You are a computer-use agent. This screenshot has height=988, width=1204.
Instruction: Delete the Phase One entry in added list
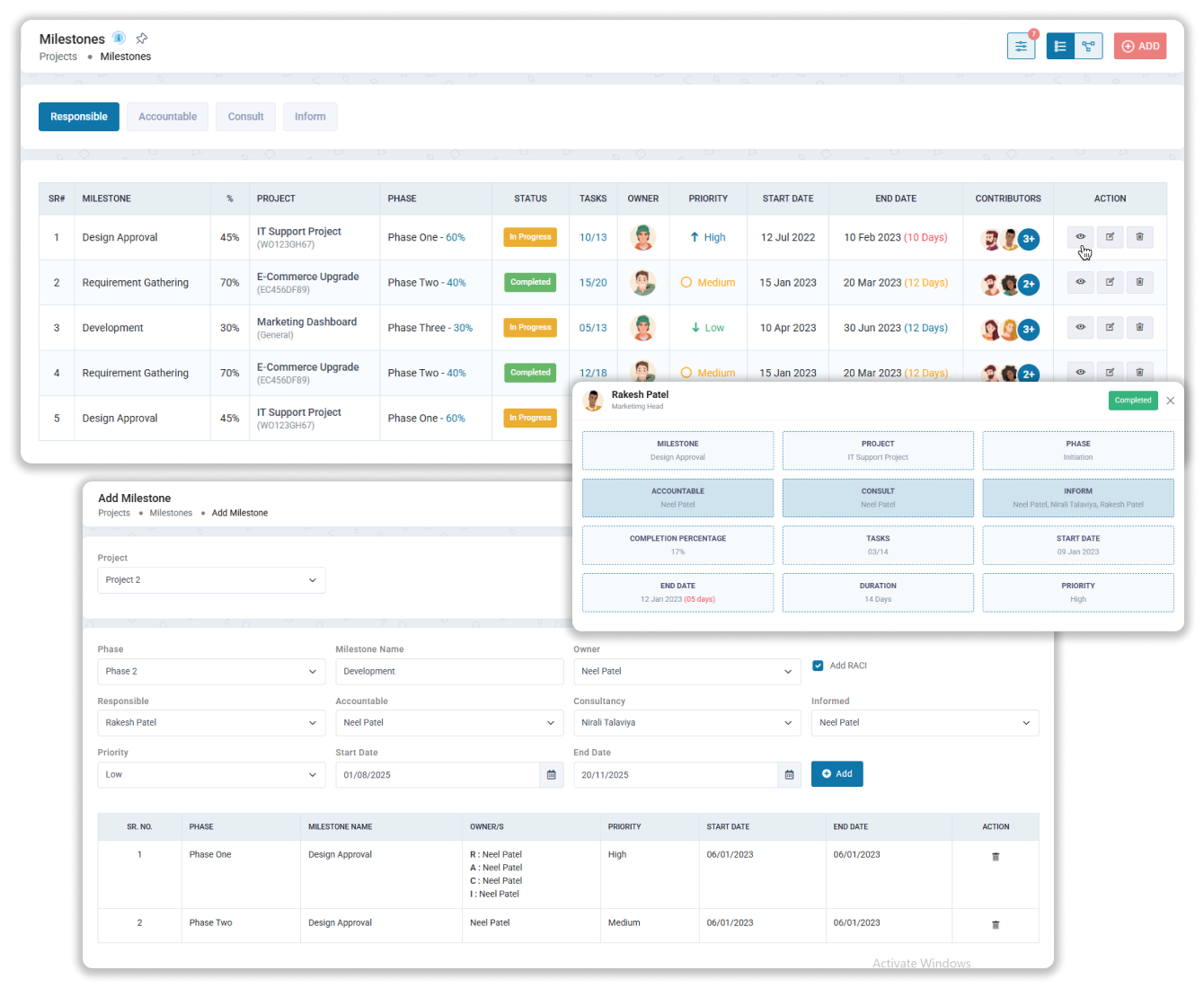pyautogui.click(x=995, y=857)
